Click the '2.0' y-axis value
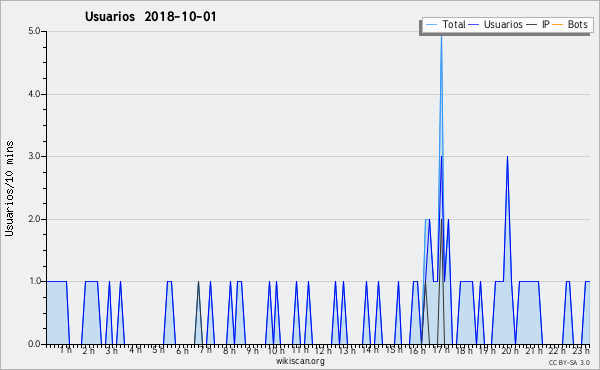Viewport: 600px width, 370px height. tap(34, 219)
